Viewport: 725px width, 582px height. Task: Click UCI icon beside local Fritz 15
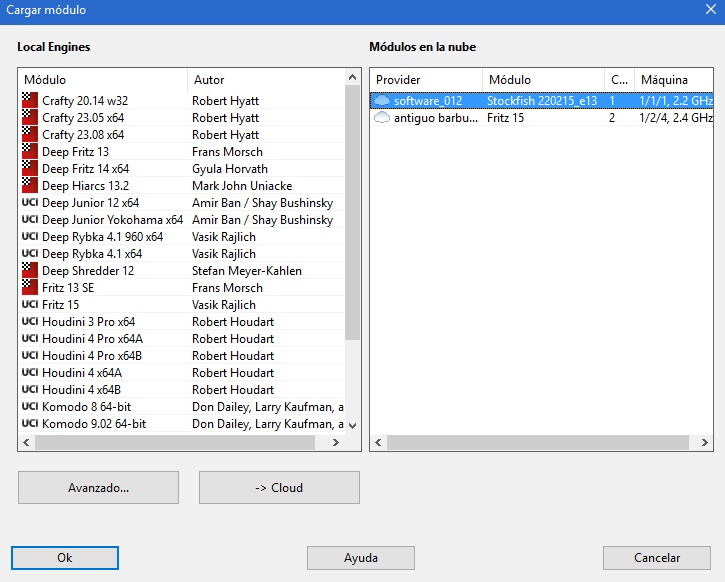[x=30, y=304]
